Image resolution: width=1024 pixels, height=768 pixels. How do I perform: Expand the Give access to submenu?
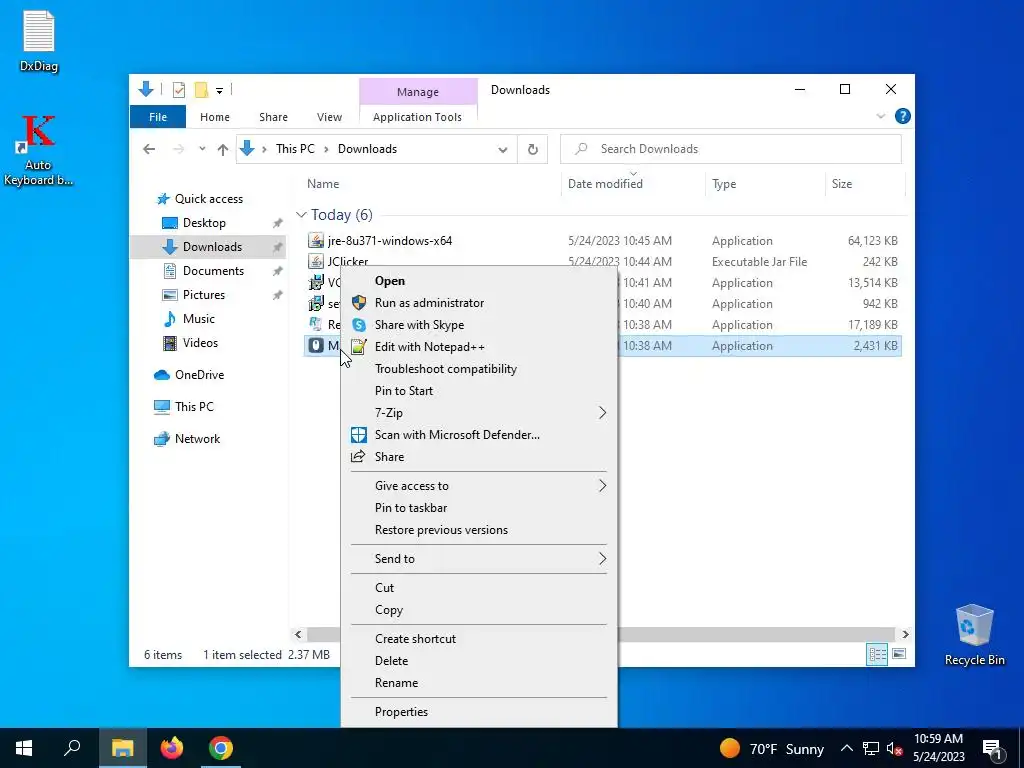[x=479, y=486]
